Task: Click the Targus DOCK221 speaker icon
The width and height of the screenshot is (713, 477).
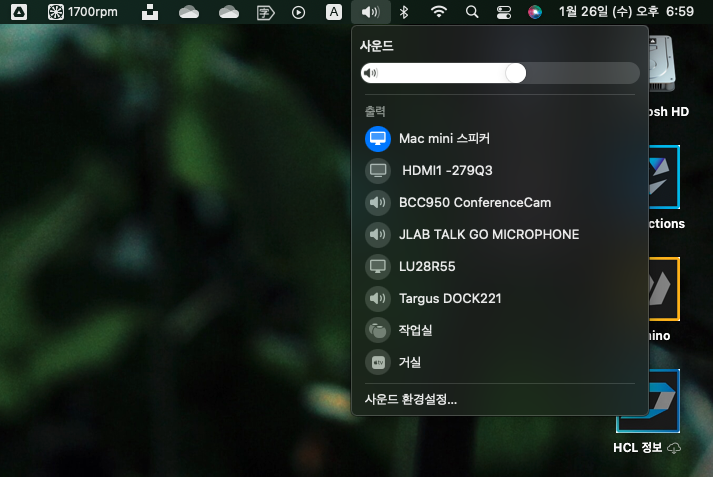Action: click(x=378, y=298)
